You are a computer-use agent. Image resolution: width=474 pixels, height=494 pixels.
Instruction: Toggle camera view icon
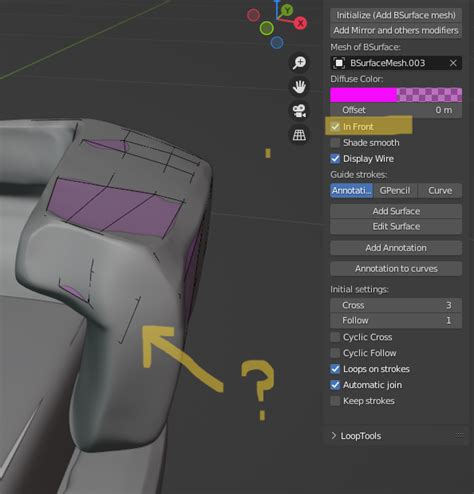[299, 111]
